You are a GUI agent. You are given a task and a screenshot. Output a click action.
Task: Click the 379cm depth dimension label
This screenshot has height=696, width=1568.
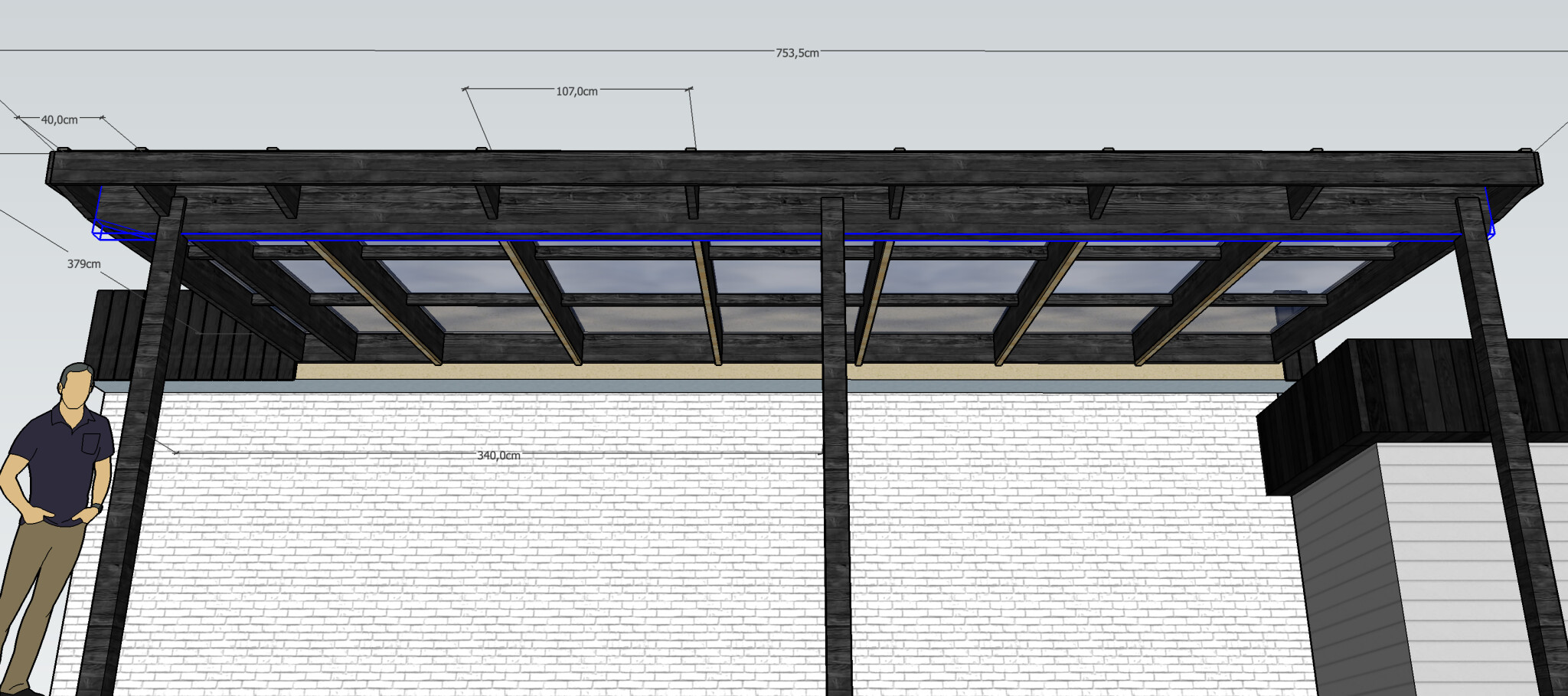point(83,263)
